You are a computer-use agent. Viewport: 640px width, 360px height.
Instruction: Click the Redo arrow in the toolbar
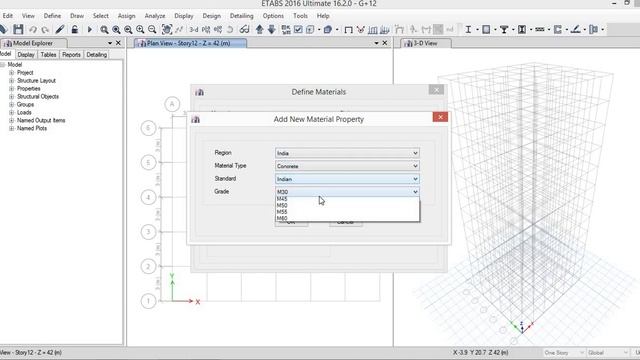[45, 29]
